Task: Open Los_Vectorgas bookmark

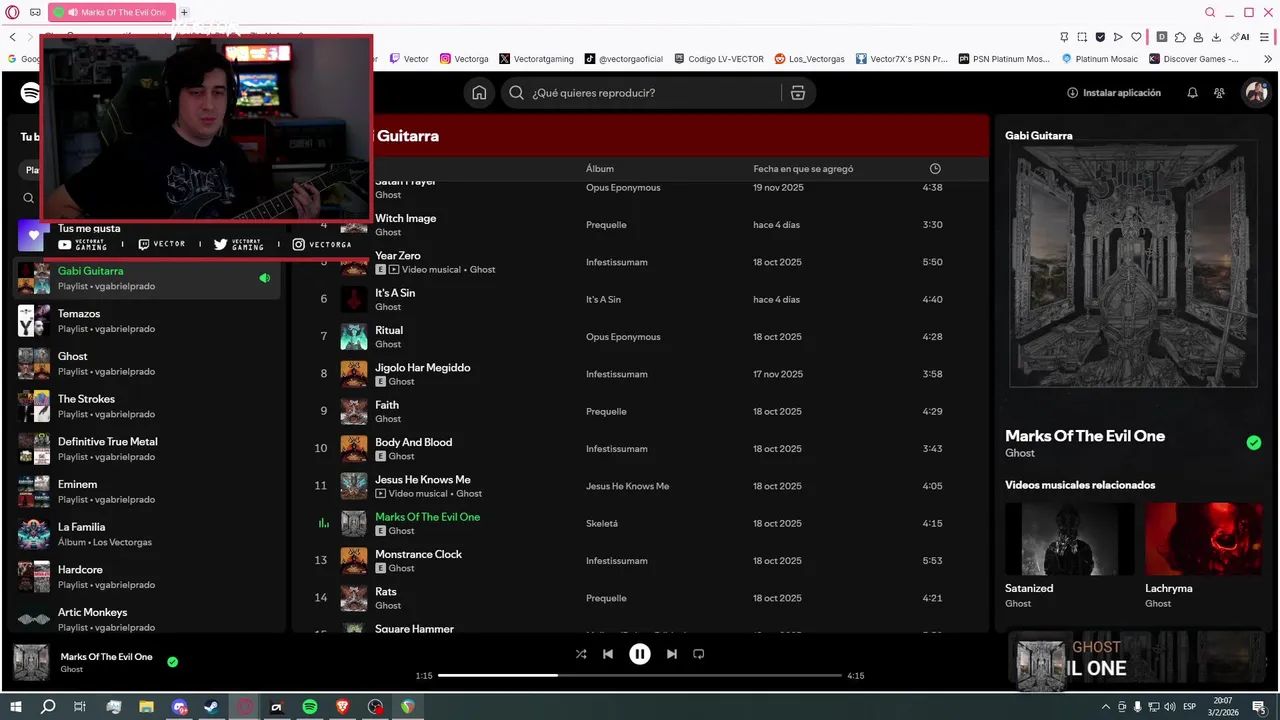Action: click(809, 59)
